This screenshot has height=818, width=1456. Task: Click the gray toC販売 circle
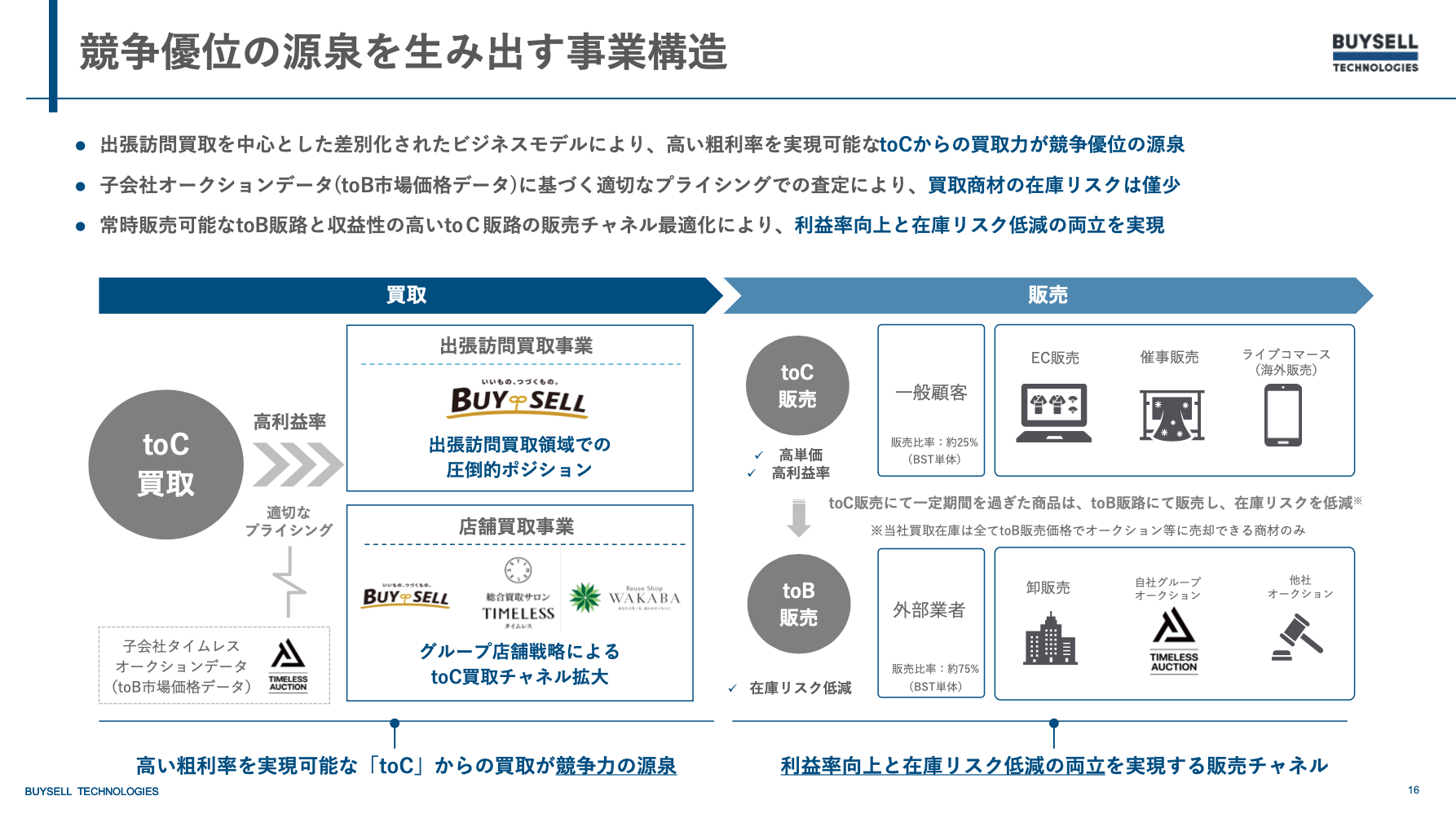pyautogui.click(x=797, y=385)
